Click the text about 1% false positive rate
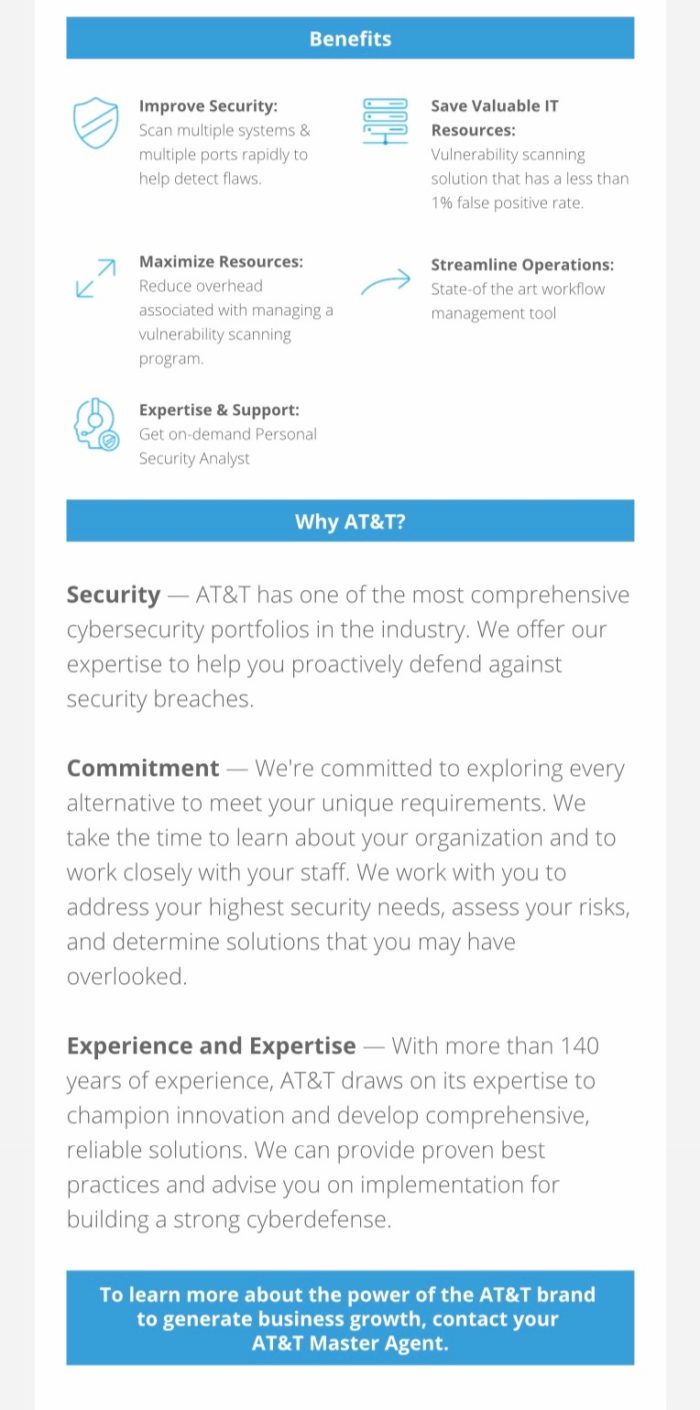This screenshot has height=1410, width=700. (x=530, y=179)
